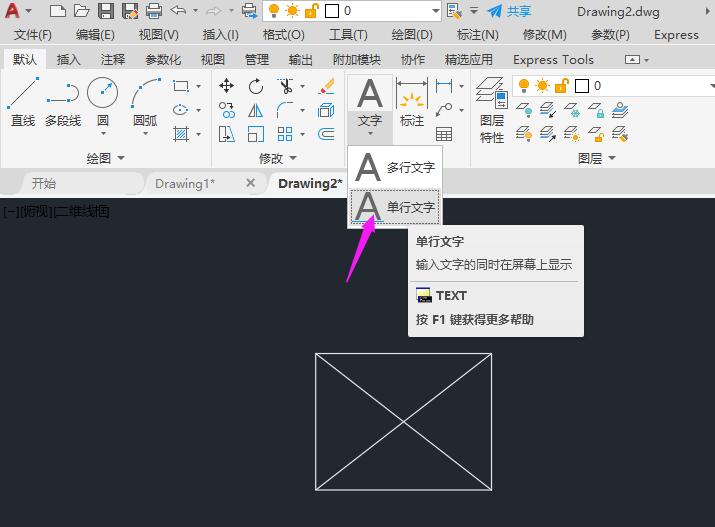The image size is (715, 527).
Task: Select the Mirror tool icon
Action: pyautogui.click(x=255, y=110)
